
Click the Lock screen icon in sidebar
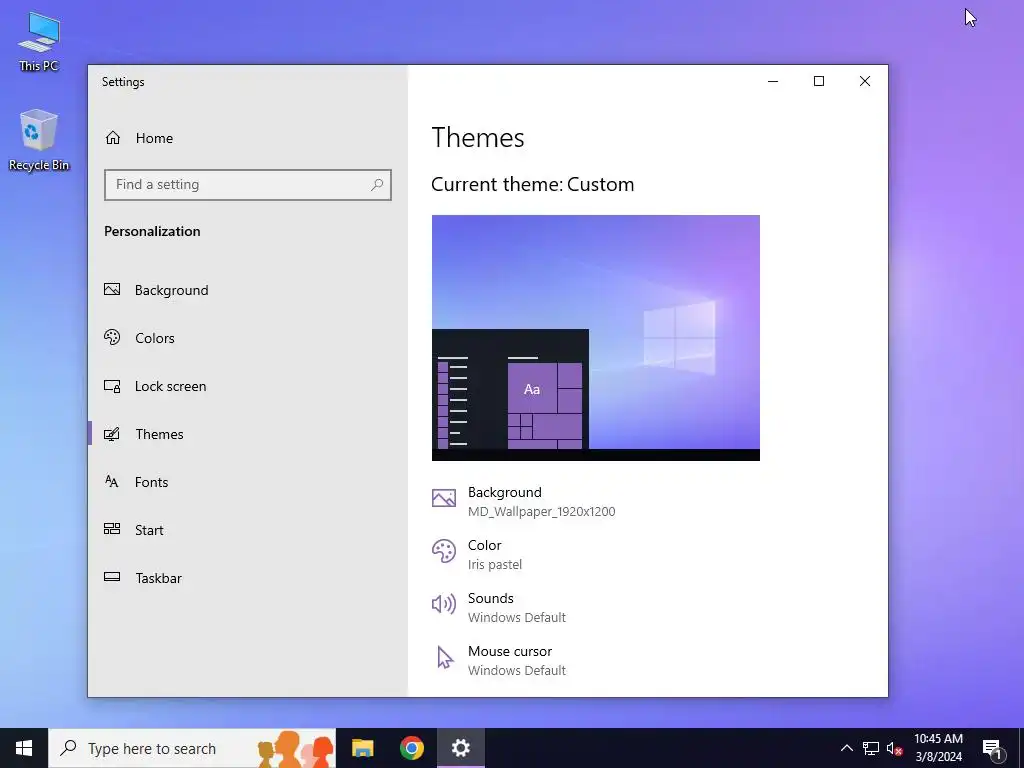112,386
